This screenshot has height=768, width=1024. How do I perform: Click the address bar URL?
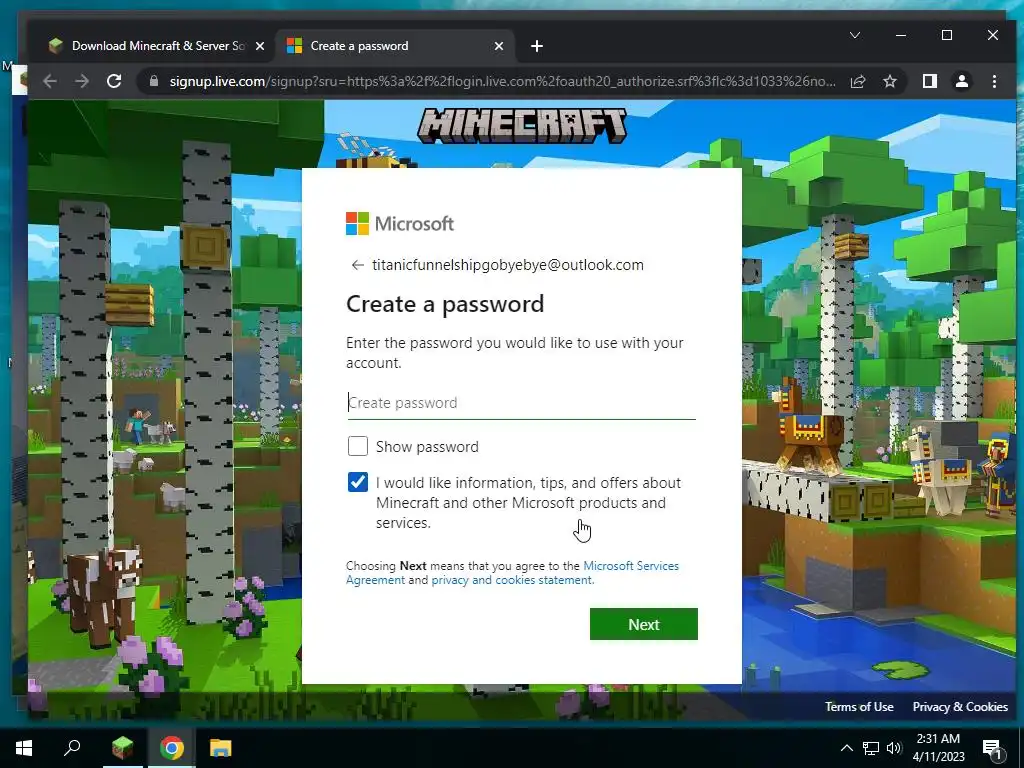click(502, 81)
